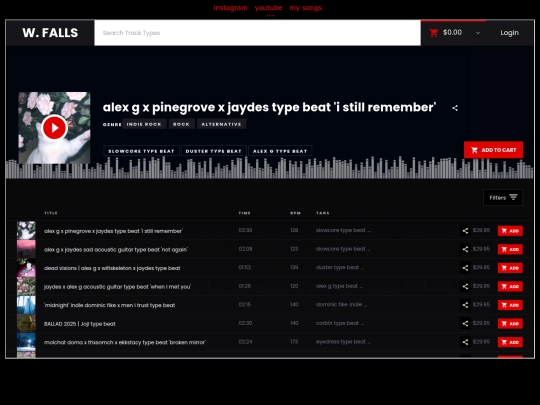Open 'dead visions' track title
This screenshot has height=405, width=540.
(112, 268)
